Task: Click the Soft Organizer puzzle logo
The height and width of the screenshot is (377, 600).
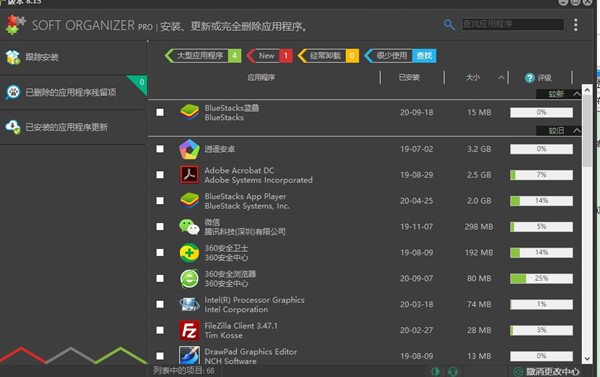Action: click(x=15, y=25)
